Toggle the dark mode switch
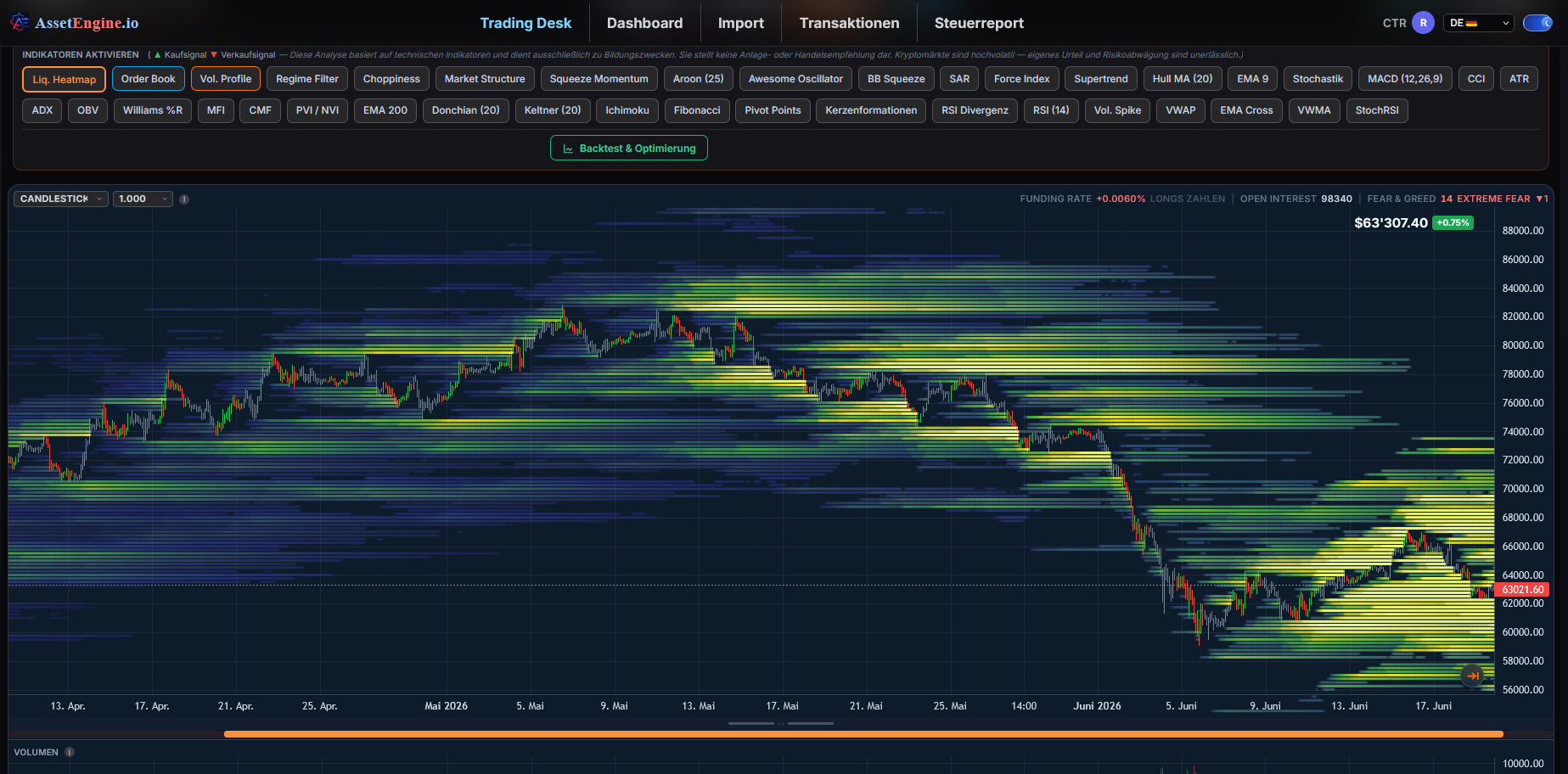Image resolution: width=1568 pixels, height=774 pixels. tap(1537, 23)
